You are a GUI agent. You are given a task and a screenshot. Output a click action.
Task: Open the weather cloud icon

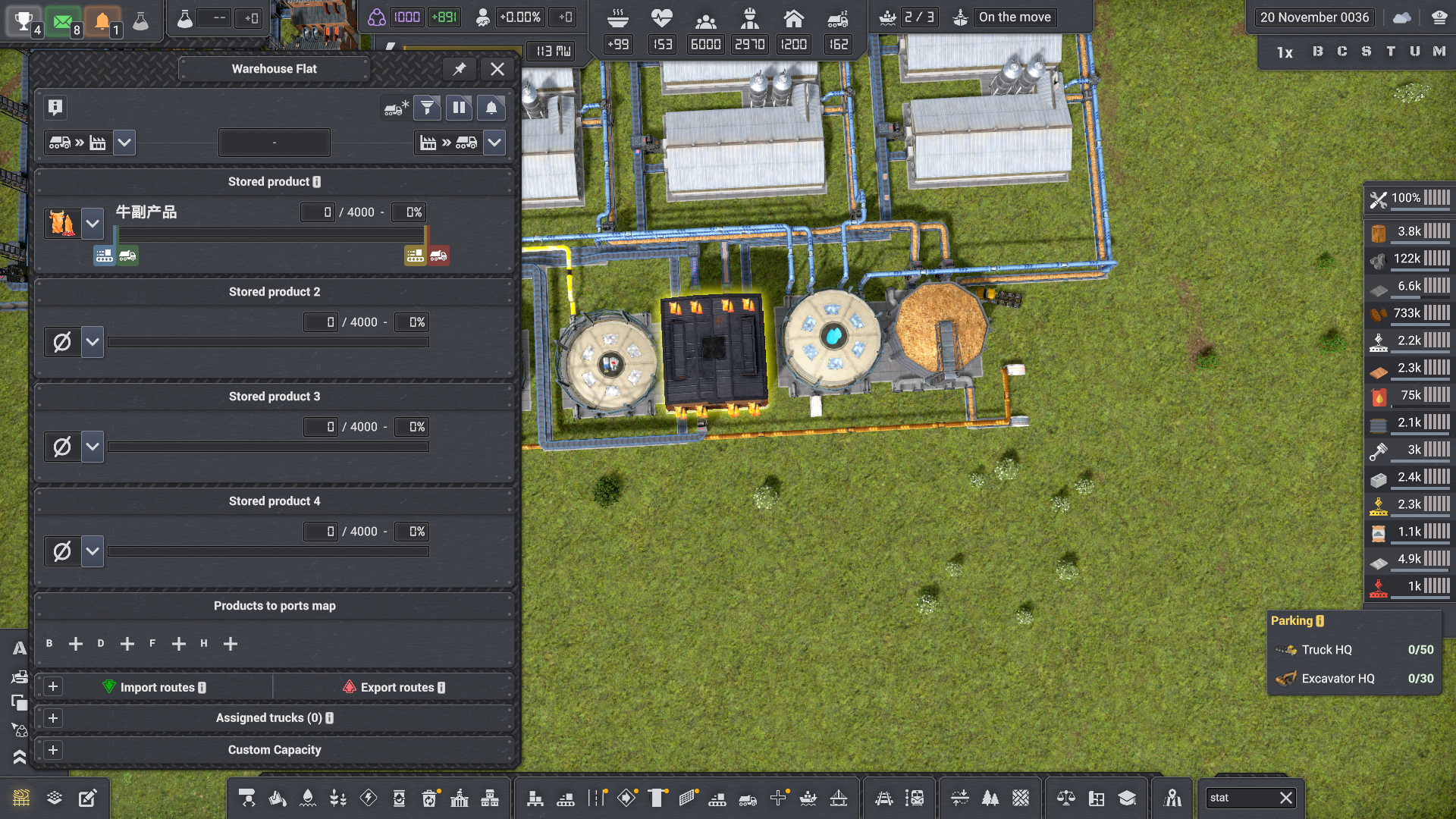click(x=1402, y=17)
